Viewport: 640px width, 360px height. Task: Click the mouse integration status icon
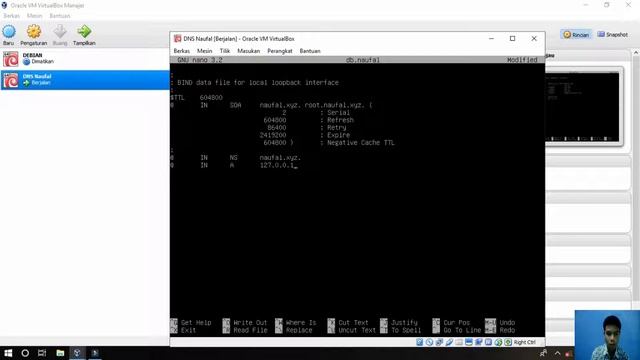click(x=498, y=342)
